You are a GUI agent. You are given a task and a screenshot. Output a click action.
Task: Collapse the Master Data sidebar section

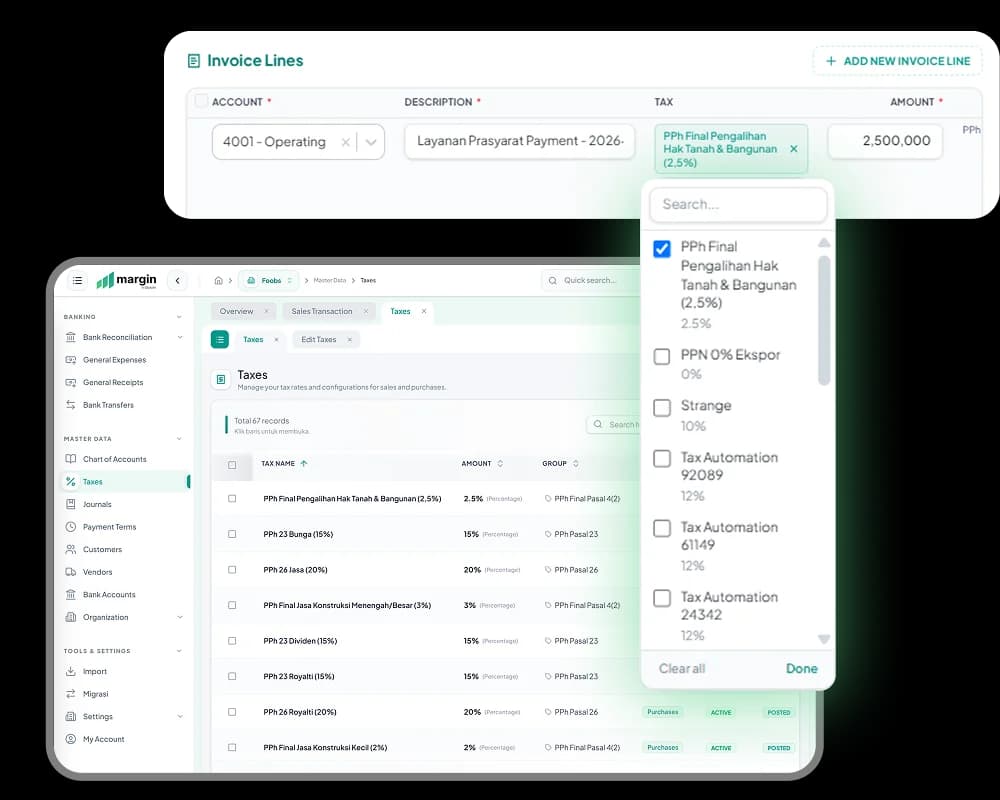tap(179, 438)
